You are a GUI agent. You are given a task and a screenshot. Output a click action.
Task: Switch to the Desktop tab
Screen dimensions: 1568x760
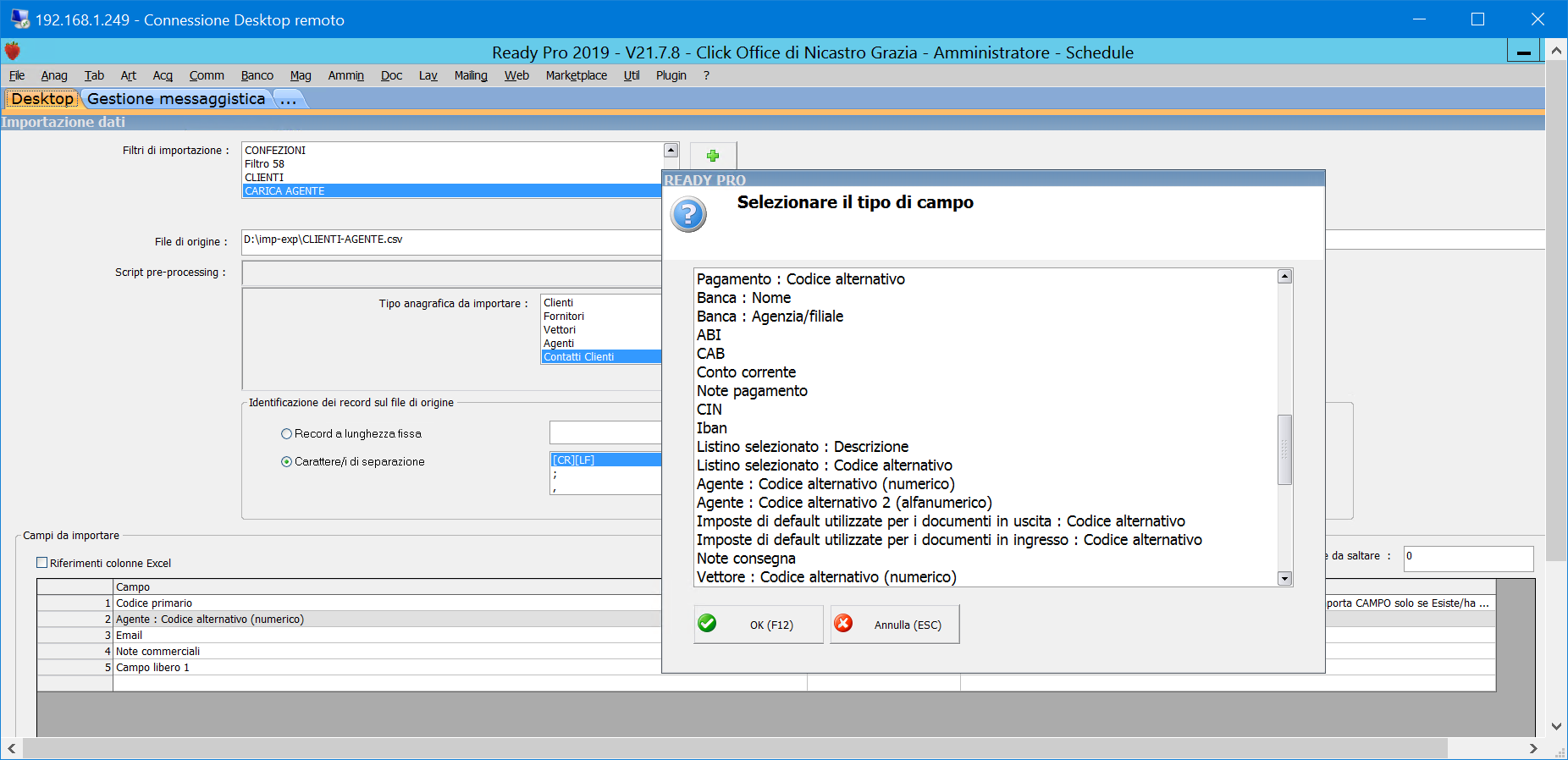(42, 99)
